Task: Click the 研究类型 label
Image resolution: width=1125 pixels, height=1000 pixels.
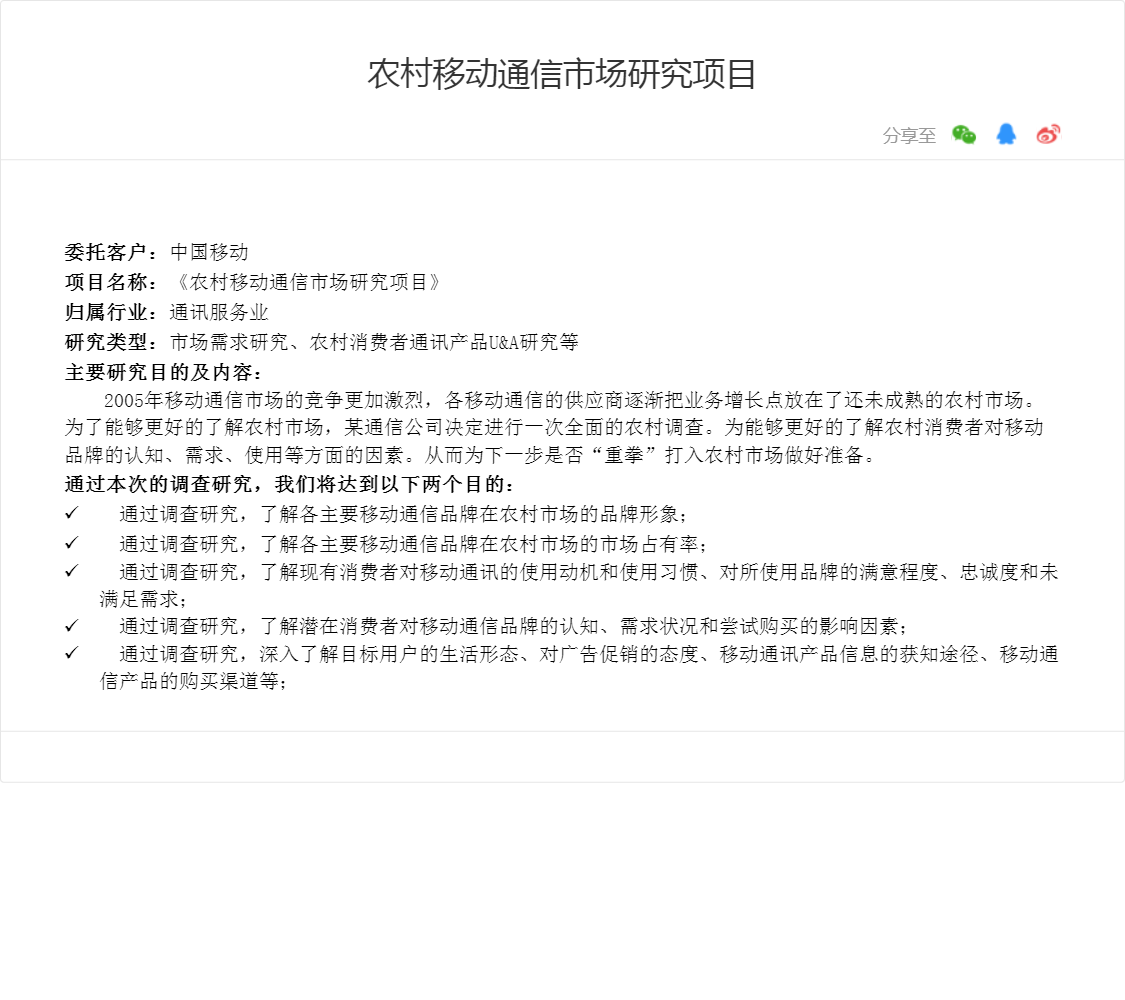Action: click(105, 342)
